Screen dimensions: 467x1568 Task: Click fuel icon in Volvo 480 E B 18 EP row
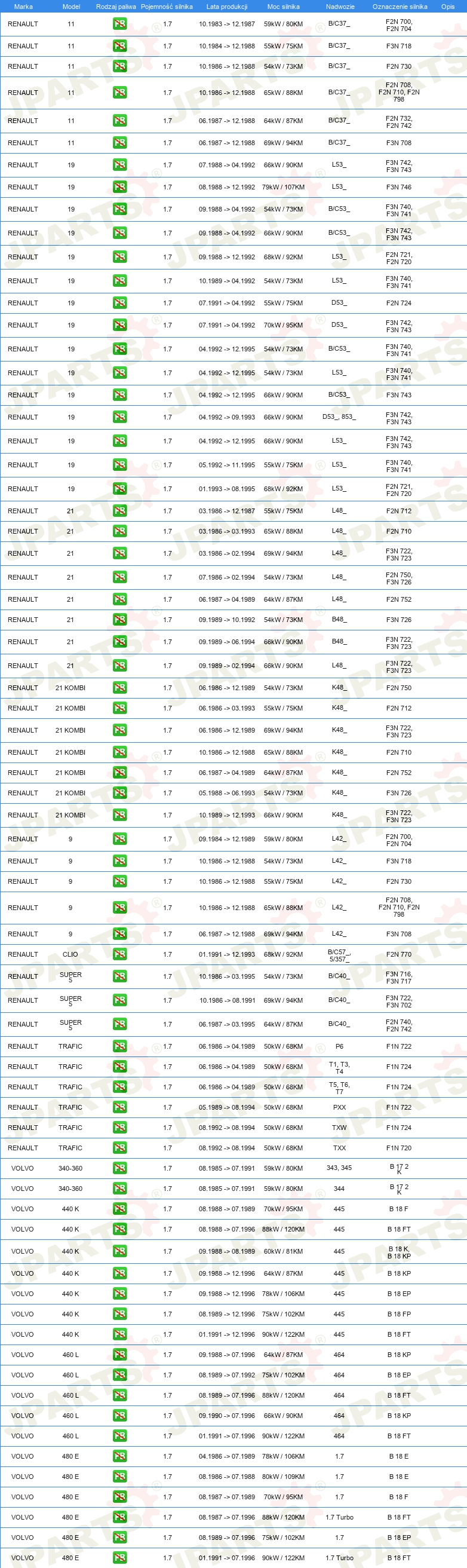[120, 1537]
